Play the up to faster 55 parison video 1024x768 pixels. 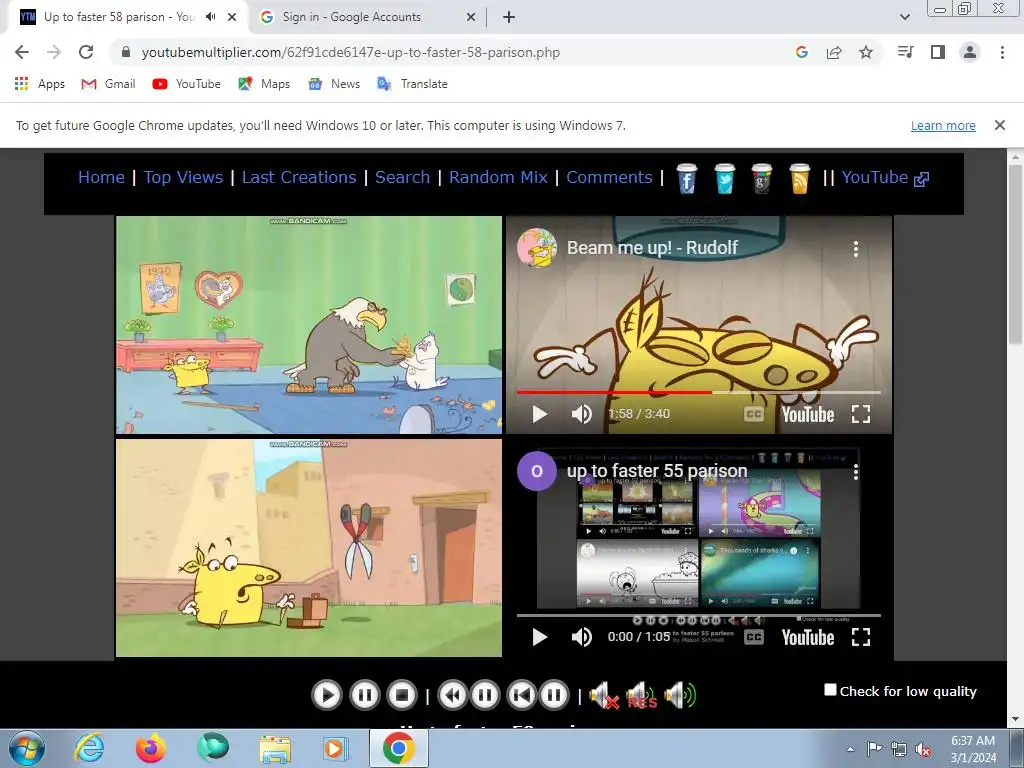[539, 637]
